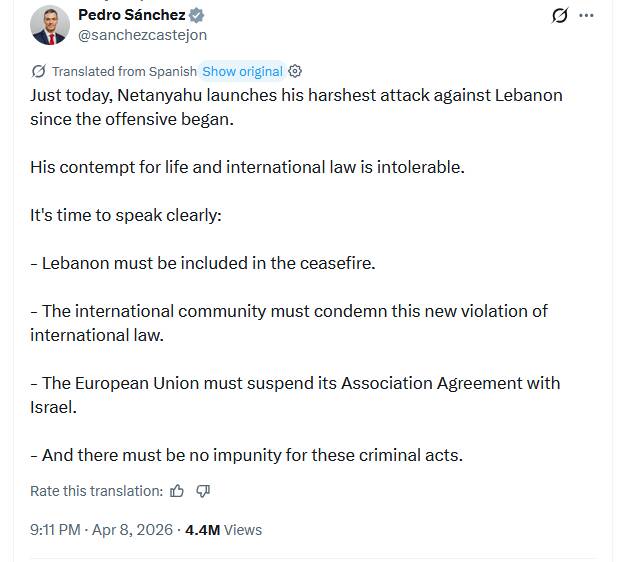Open Pedro Sánchez's profile picture
This screenshot has height=562, width=633.
point(50,25)
